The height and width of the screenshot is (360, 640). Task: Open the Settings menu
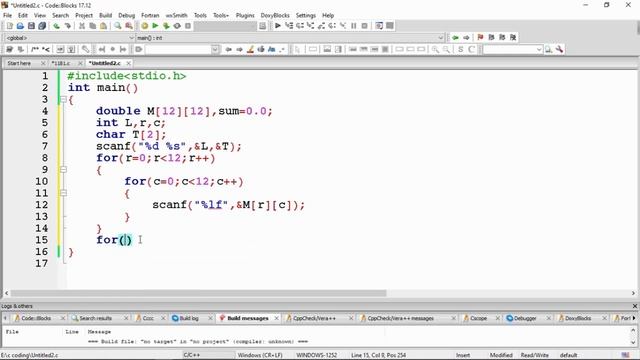pyautogui.click(x=306, y=15)
